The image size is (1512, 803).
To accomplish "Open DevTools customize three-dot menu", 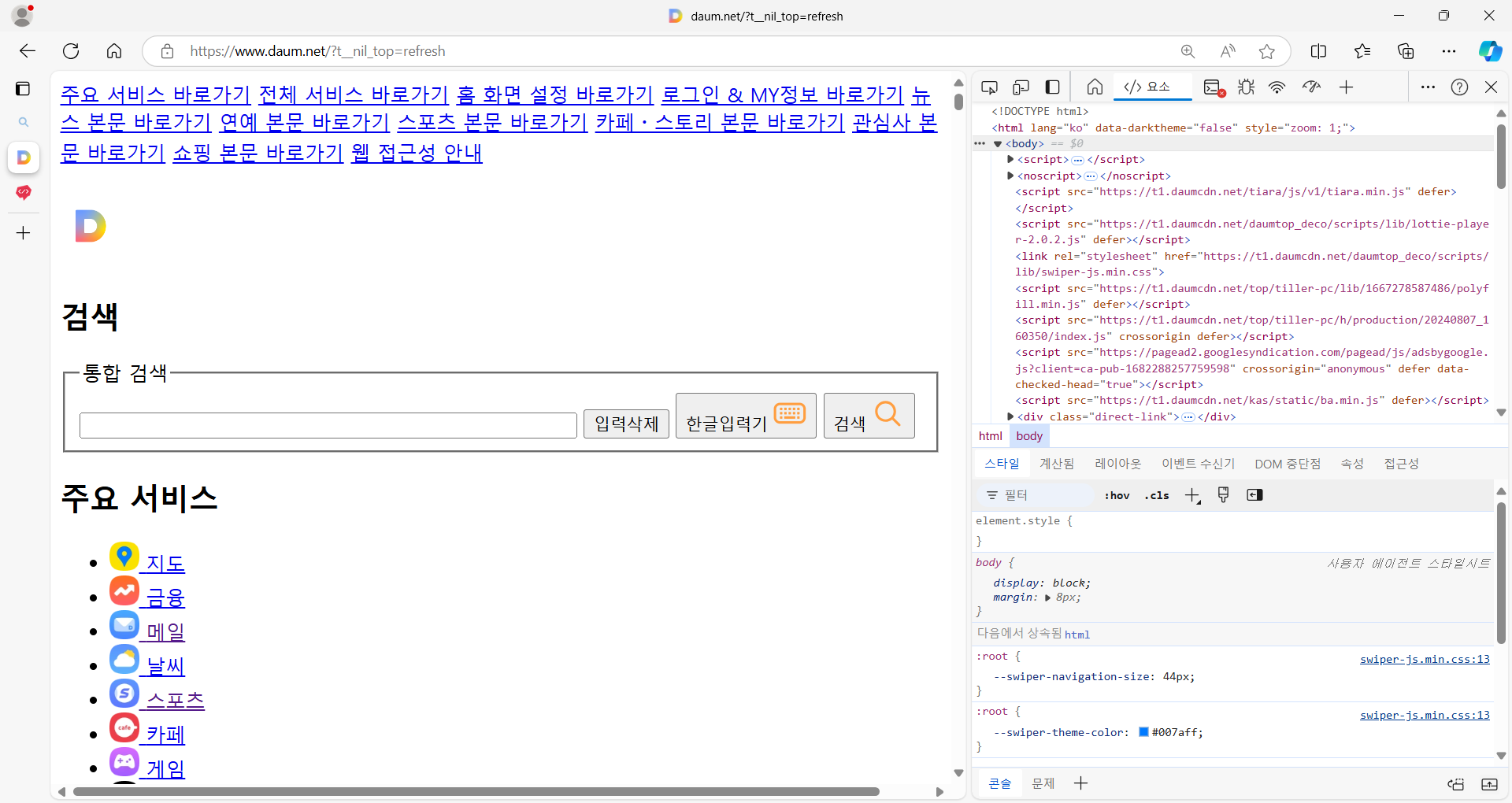I will point(1428,87).
